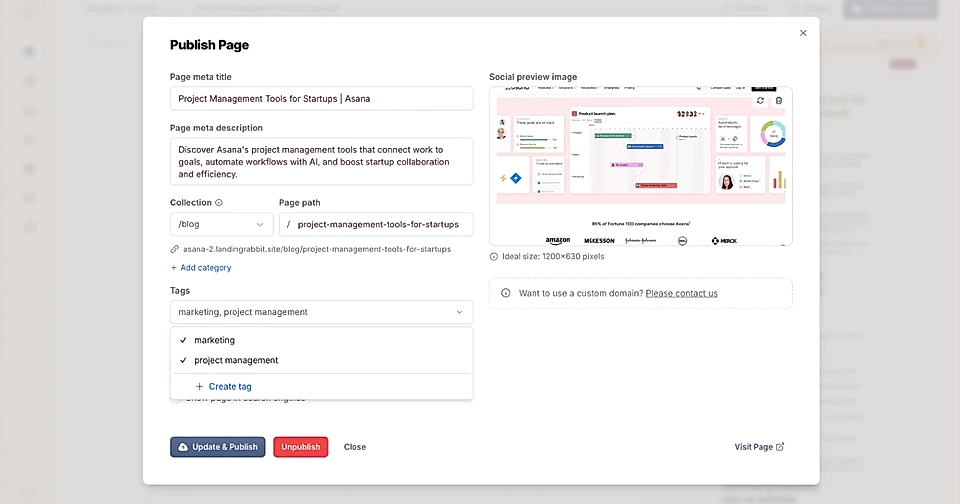
Task: Click the link icon beside page URL
Action: click(x=174, y=249)
